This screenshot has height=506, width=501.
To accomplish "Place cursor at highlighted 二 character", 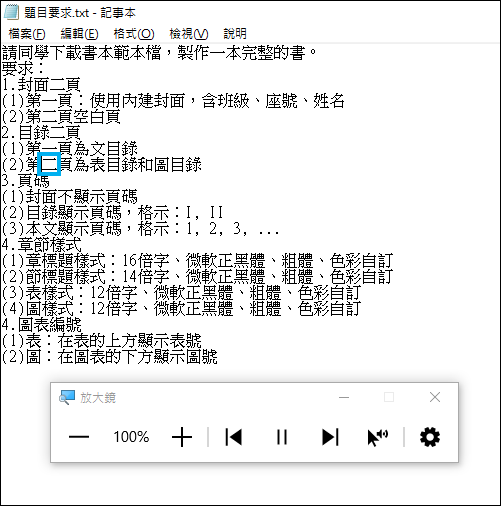I will [x=49, y=164].
